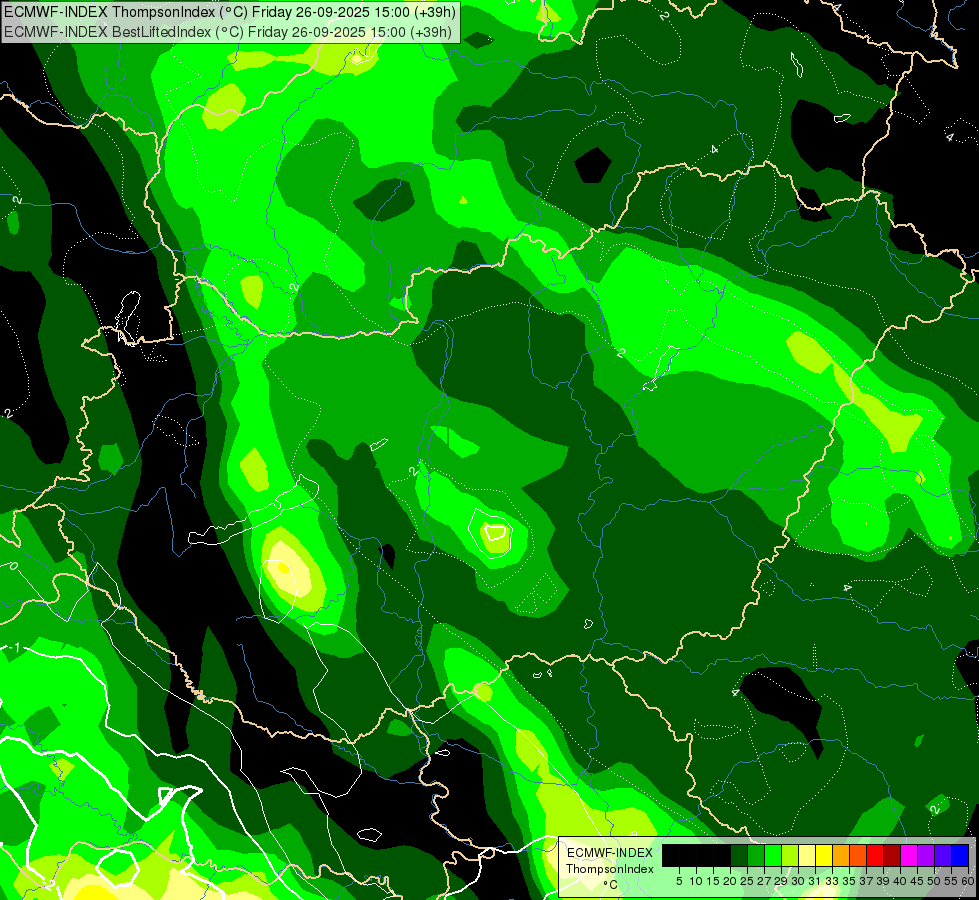Click the legend tick value '45'
Screen dimensions: 979x900
(x=917, y=881)
